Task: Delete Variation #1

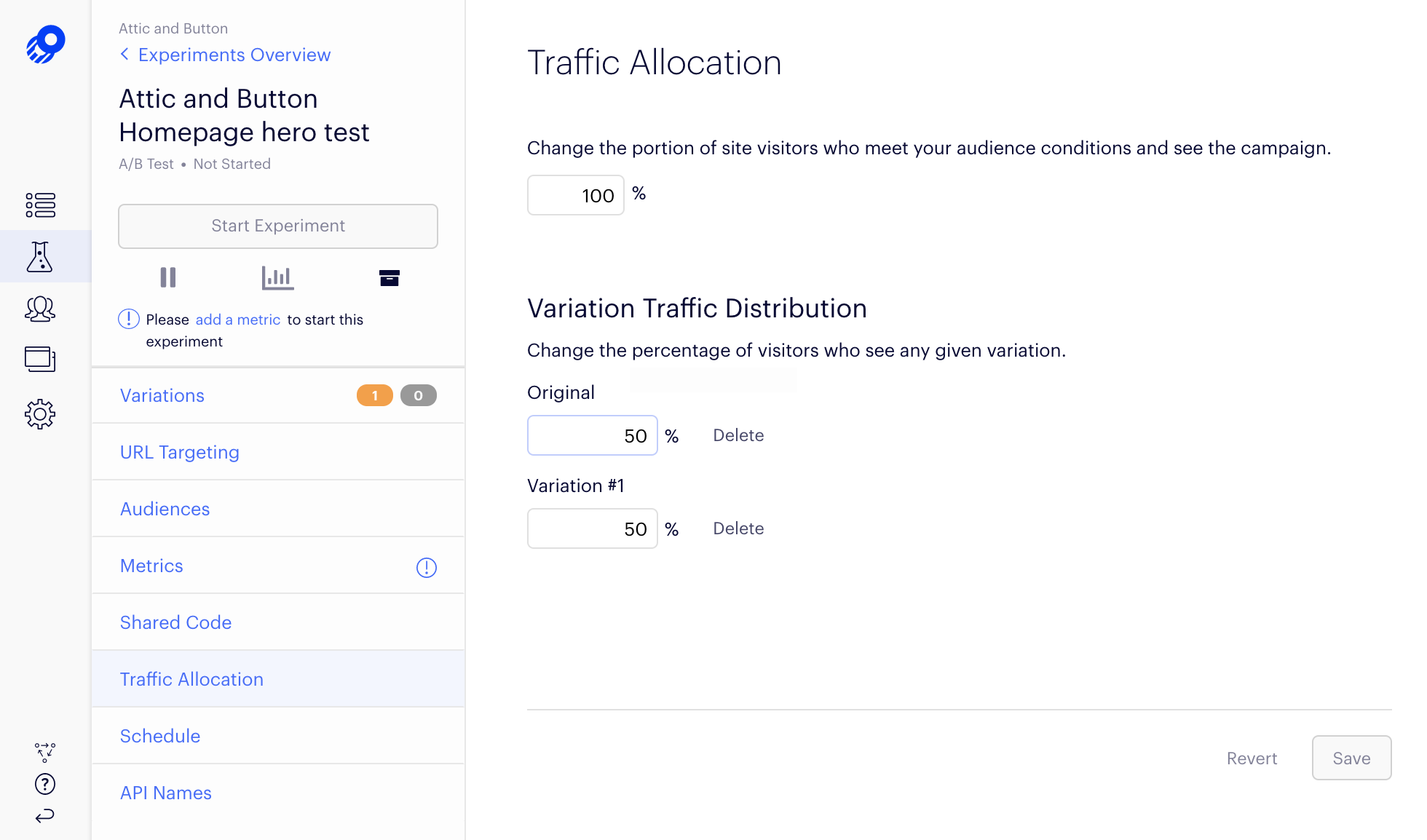Action: click(738, 529)
